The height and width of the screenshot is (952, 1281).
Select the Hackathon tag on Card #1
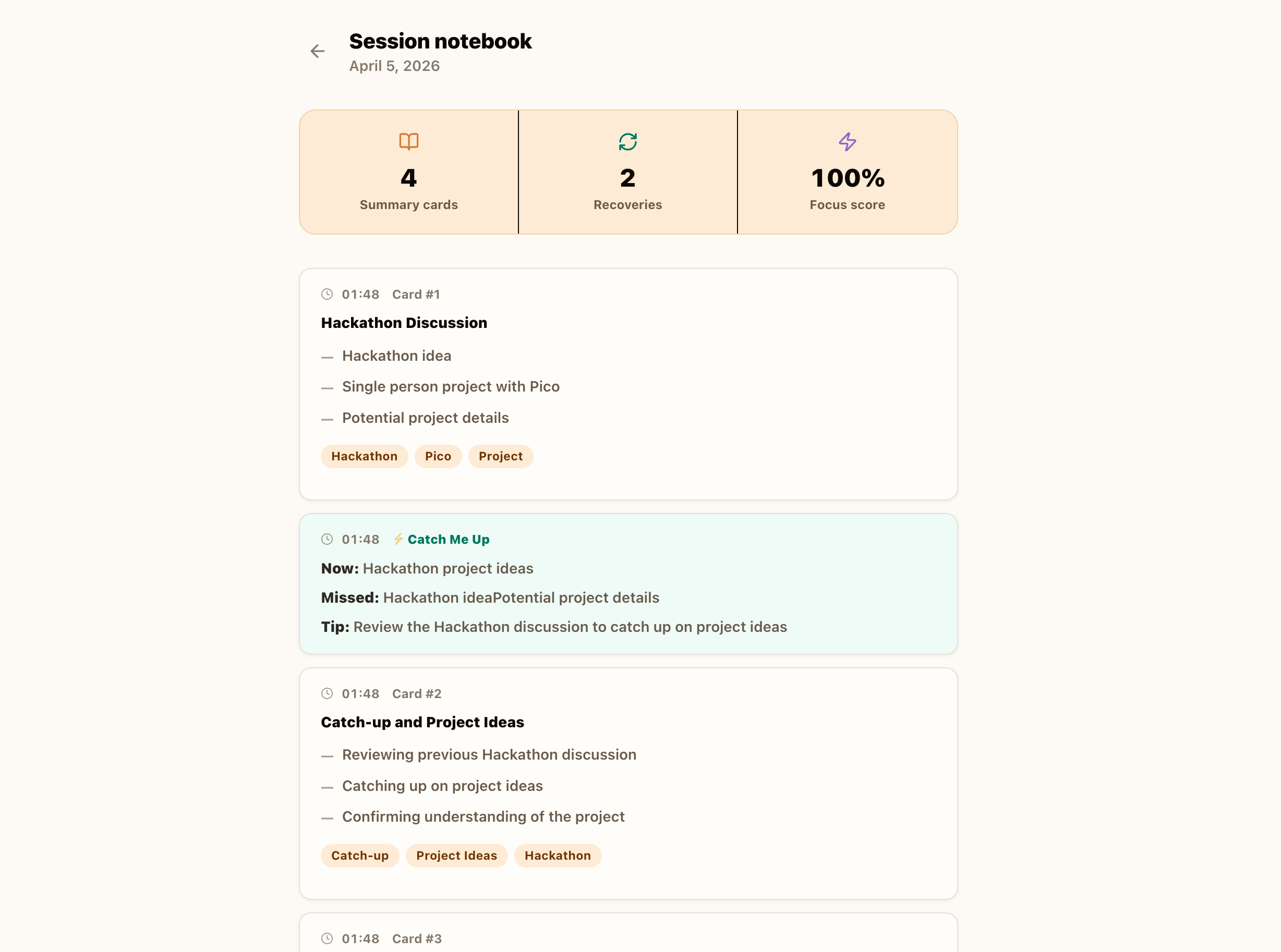[x=364, y=456]
